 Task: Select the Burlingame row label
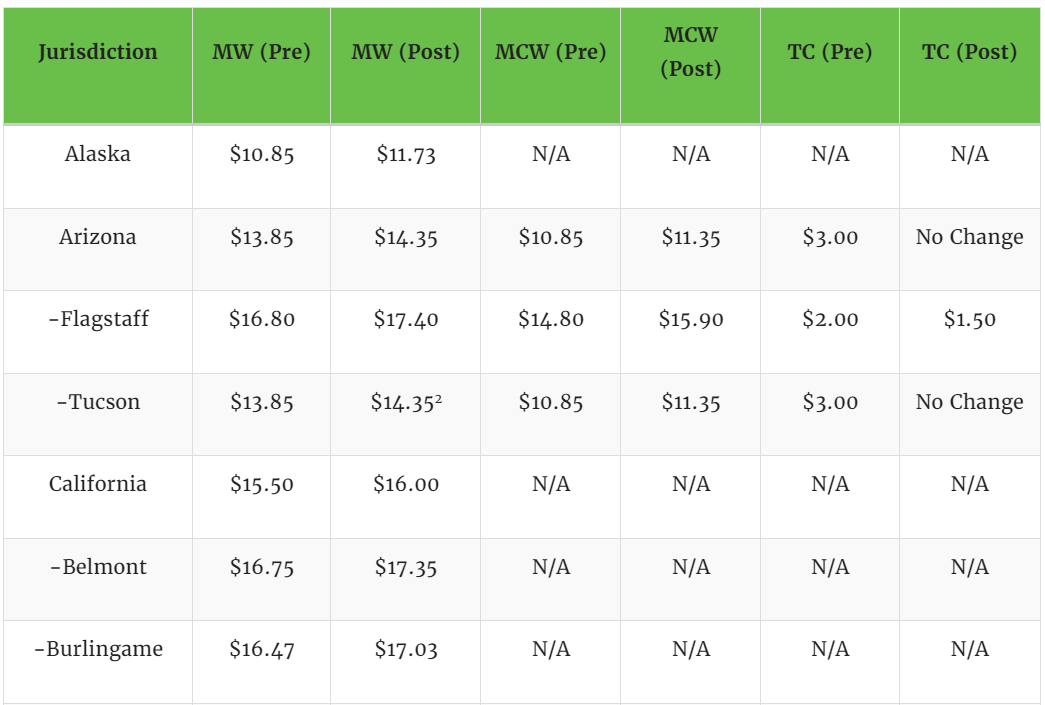coord(98,649)
